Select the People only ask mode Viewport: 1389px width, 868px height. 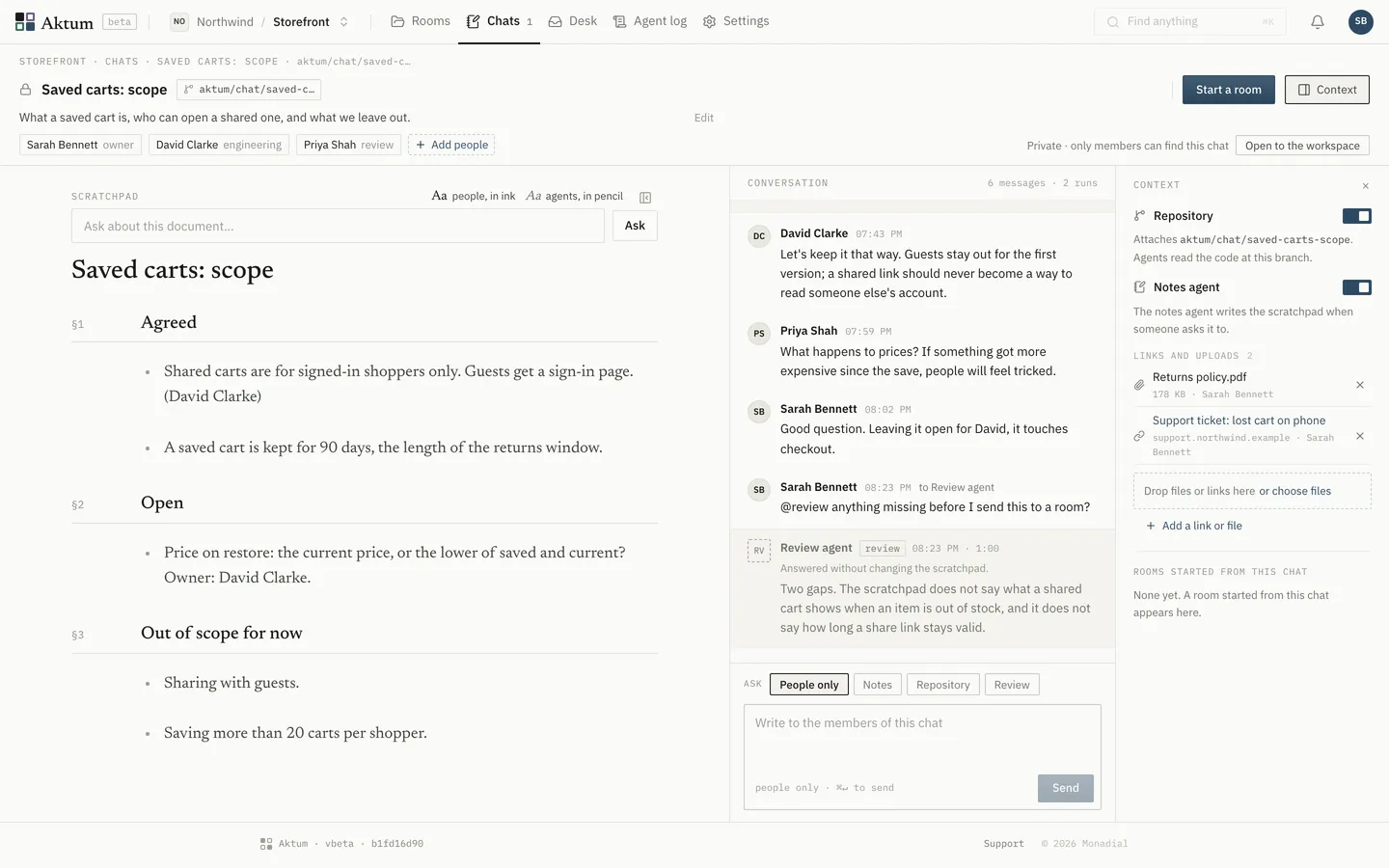coord(809,685)
